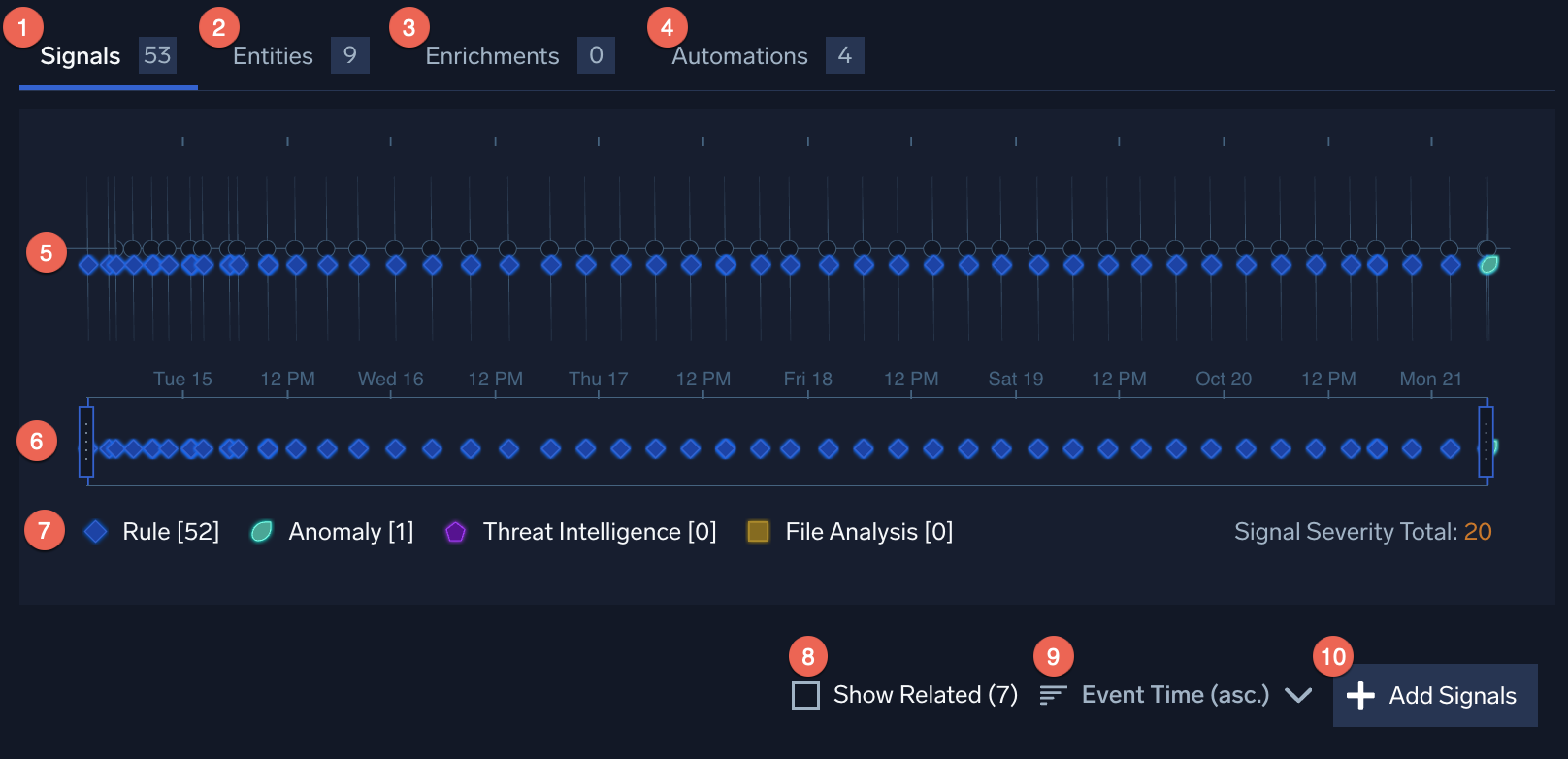This screenshot has height=759, width=1568.
Task: Switch to the Entities tab
Action: click(x=273, y=56)
